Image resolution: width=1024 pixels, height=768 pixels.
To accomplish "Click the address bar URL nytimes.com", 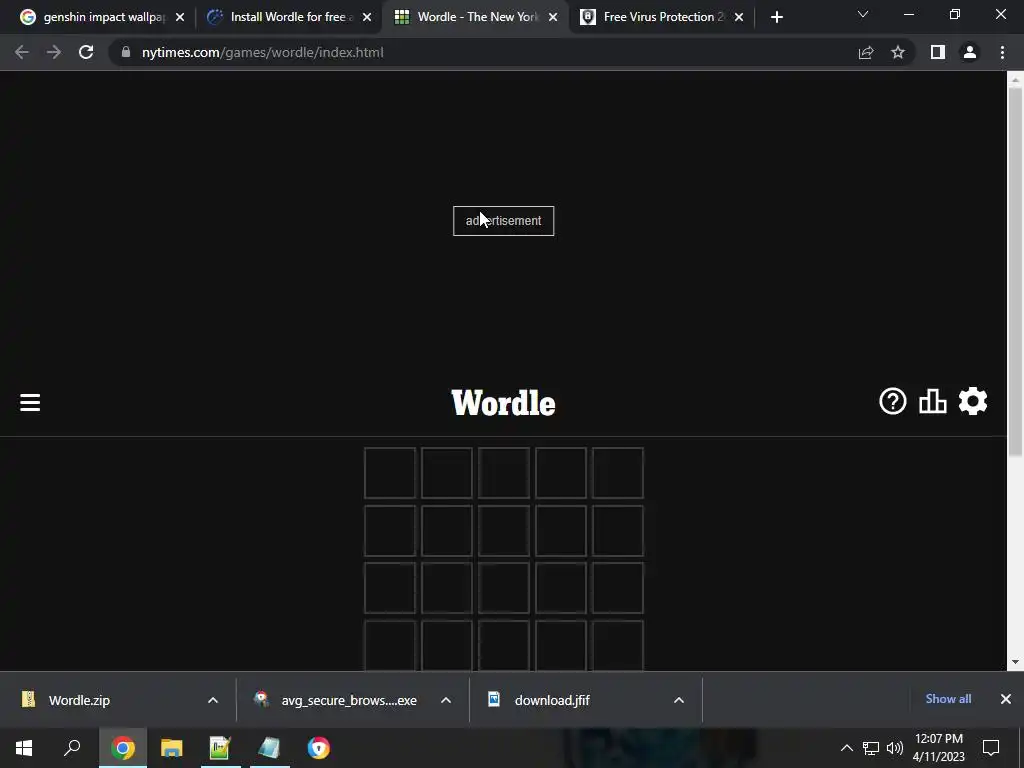I will tap(263, 52).
